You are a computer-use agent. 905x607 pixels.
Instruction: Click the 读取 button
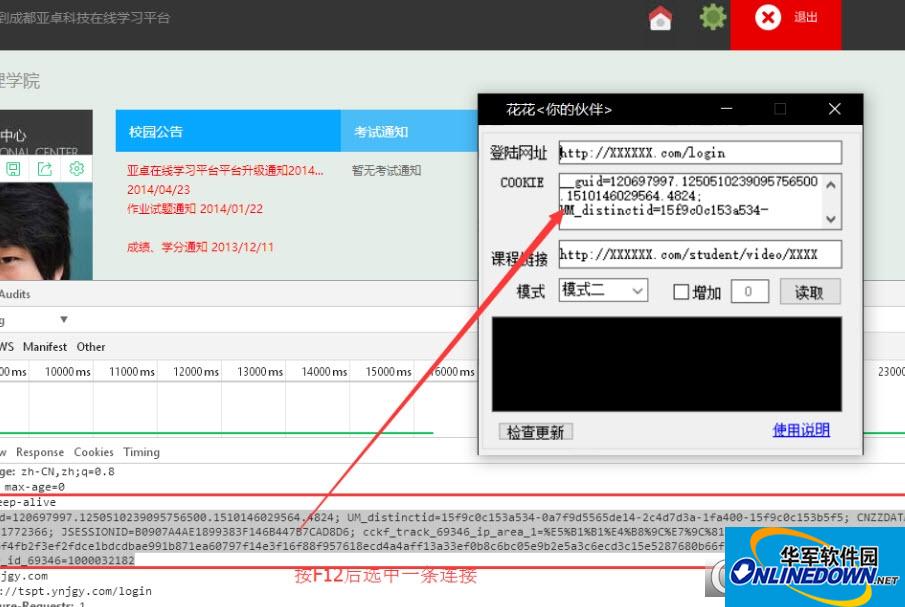(x=810, y=292)
